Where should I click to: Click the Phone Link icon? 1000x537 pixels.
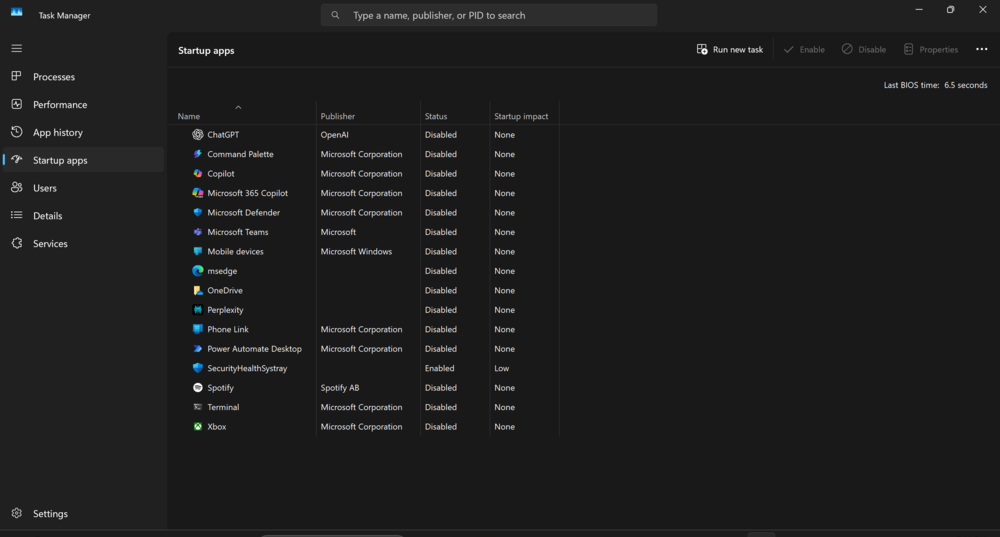pyautogui.click(x=198, y=329)
